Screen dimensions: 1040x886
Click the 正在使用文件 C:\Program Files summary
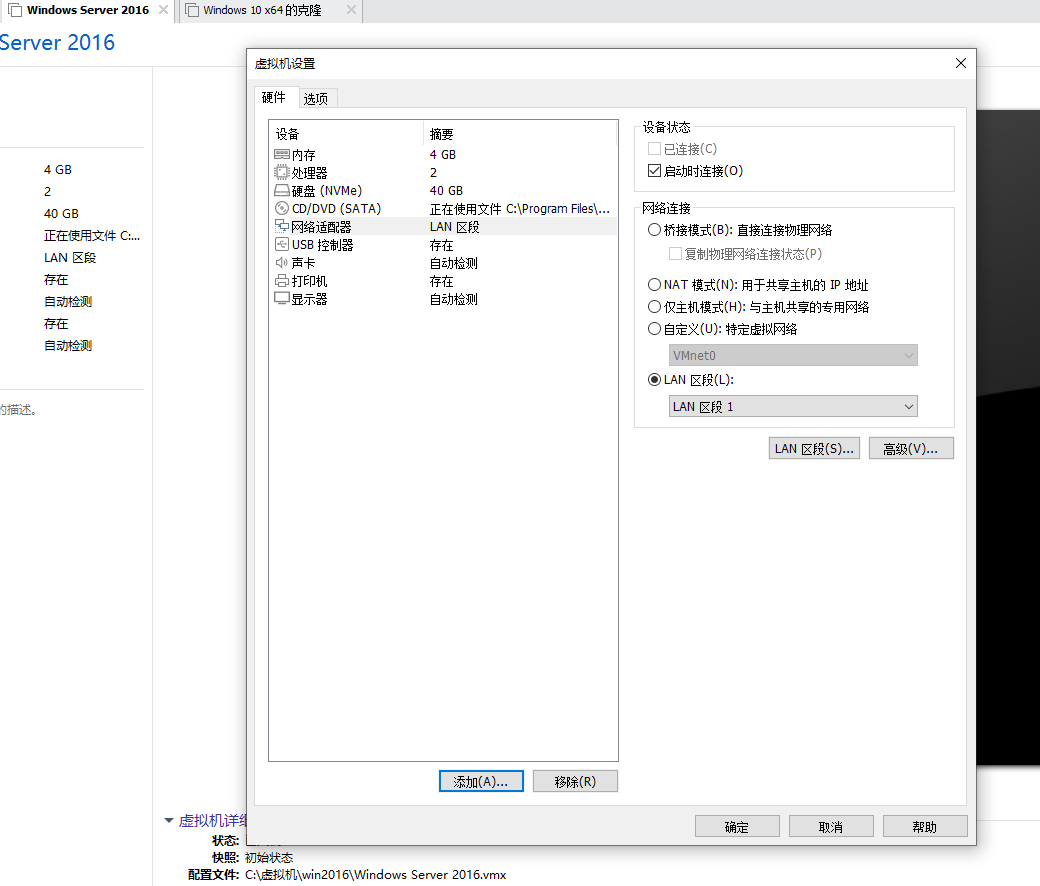coord(519,209)
